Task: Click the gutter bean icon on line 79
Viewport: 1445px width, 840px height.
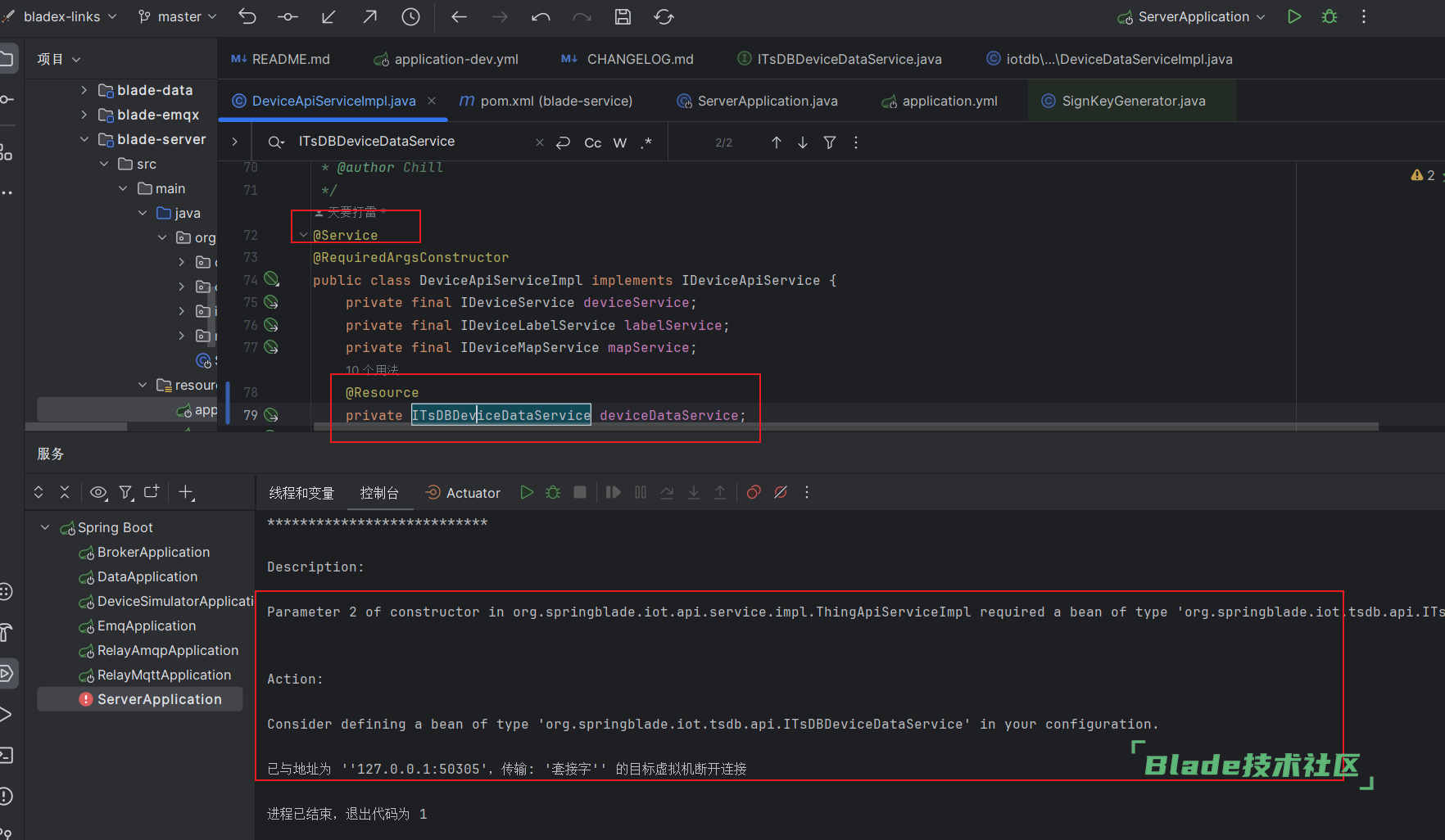Action: 271,415
